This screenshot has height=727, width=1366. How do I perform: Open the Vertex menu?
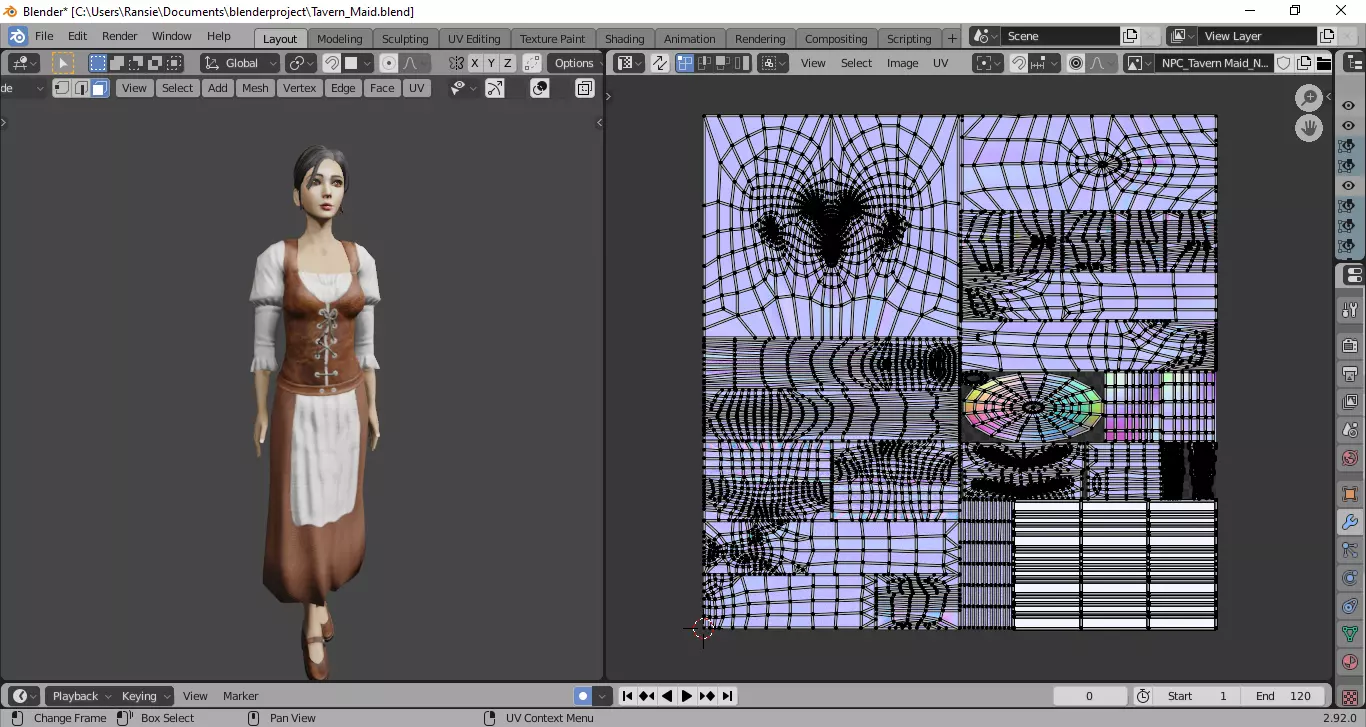[x=299, y=88]
